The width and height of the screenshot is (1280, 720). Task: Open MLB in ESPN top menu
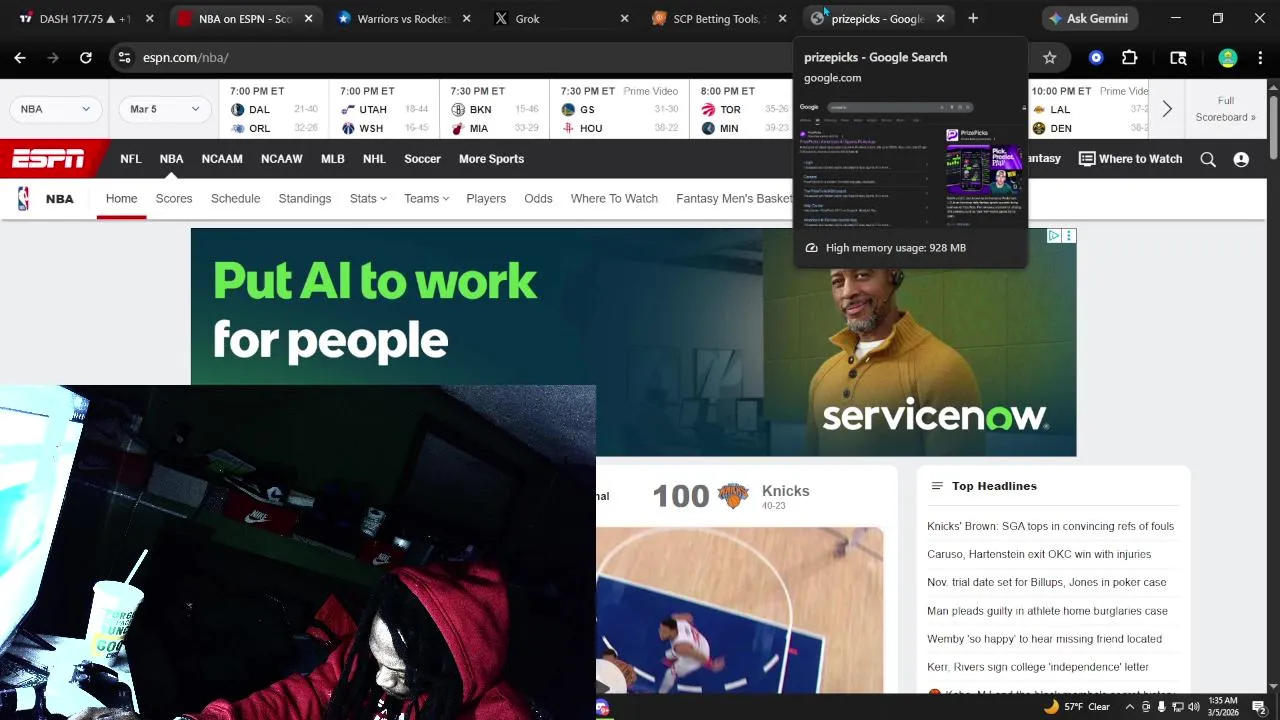[332, 159]
